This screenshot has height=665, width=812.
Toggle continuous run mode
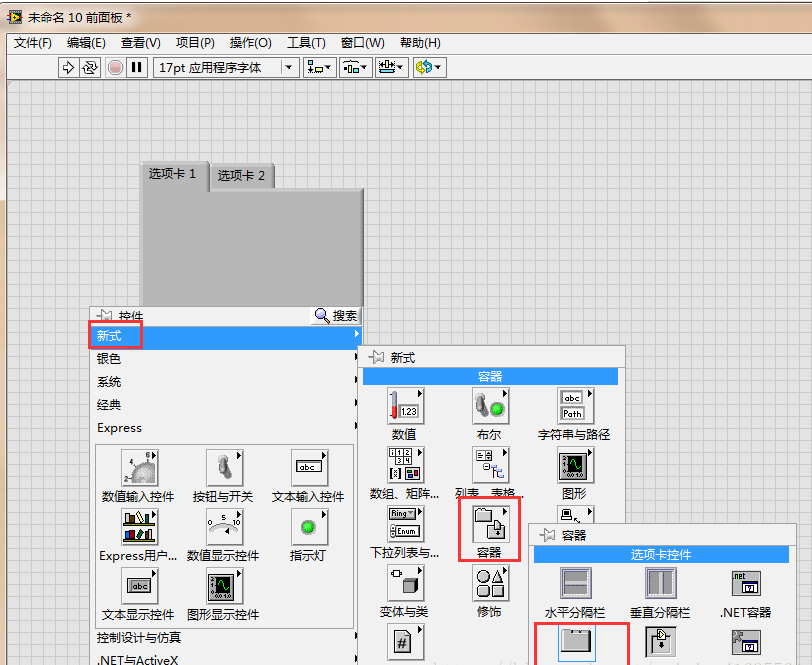coord(89,67)
